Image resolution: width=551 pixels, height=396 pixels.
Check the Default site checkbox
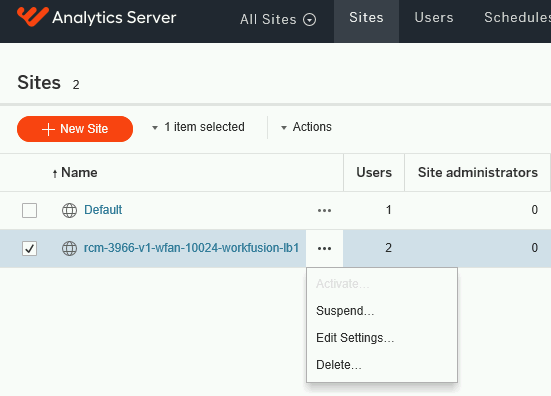30,210
